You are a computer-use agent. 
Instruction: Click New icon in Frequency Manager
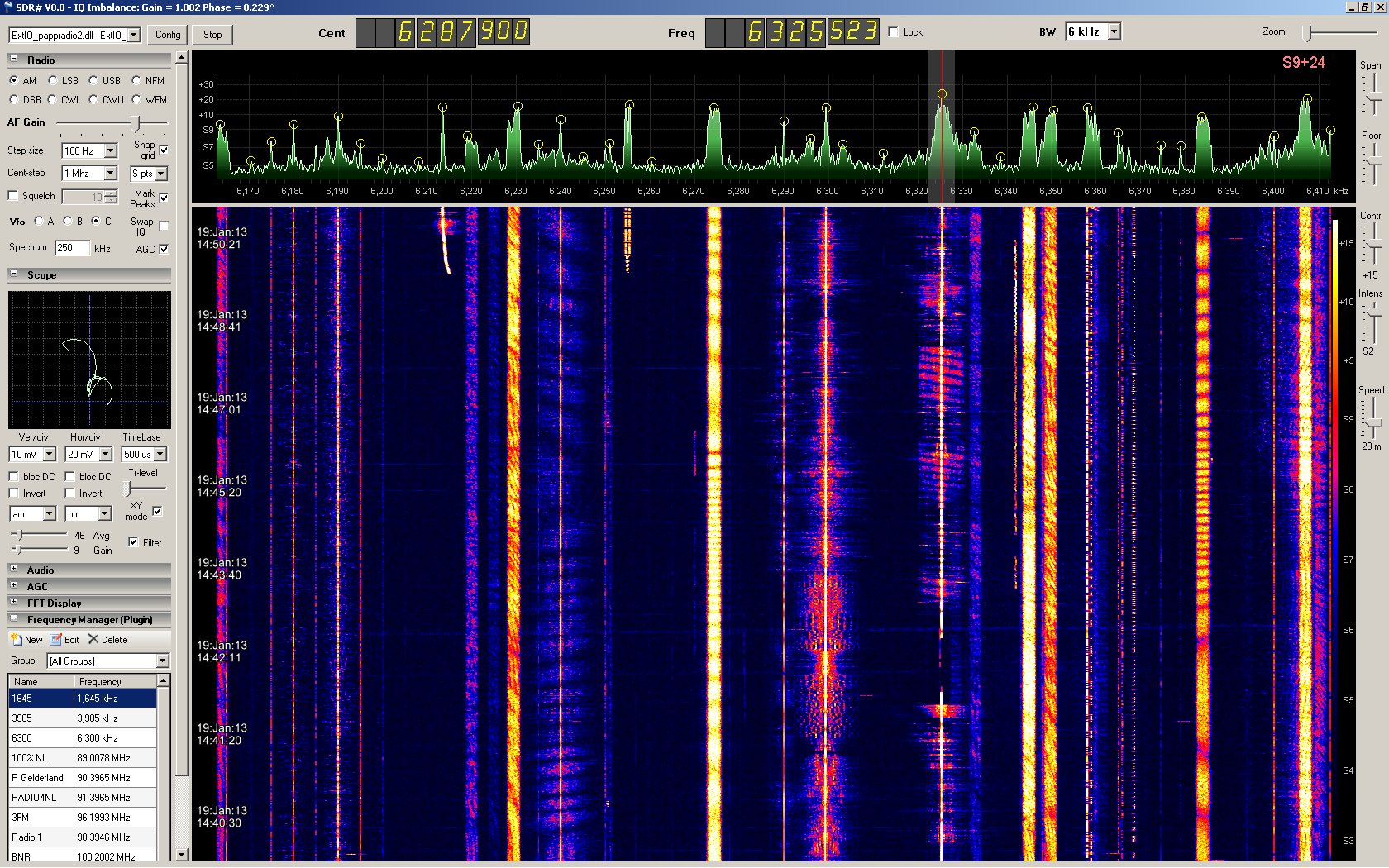coord(17,640)
